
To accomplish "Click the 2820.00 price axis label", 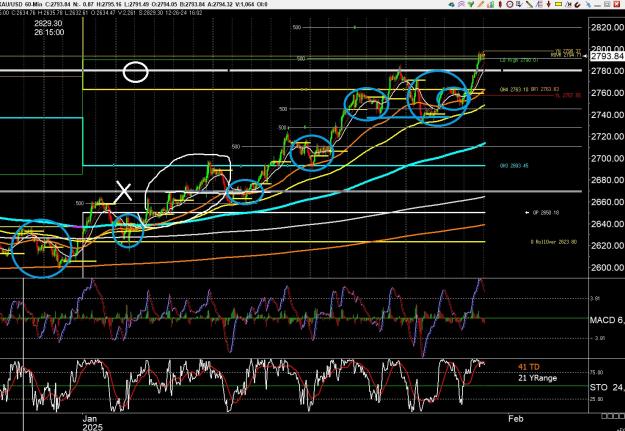I will (607, 27).
